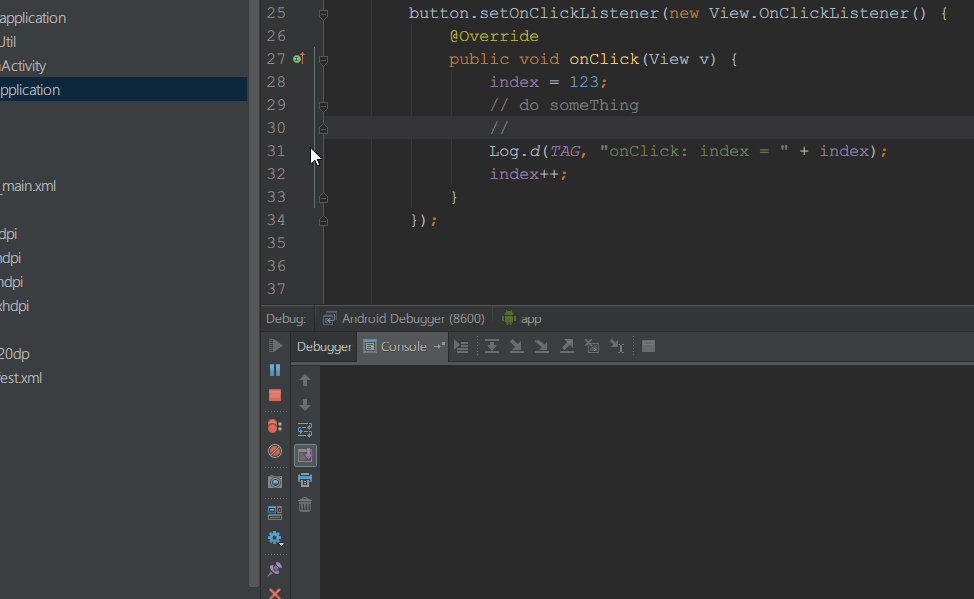
Task: Switch to the Debugger tab
Action: point(323,346)
